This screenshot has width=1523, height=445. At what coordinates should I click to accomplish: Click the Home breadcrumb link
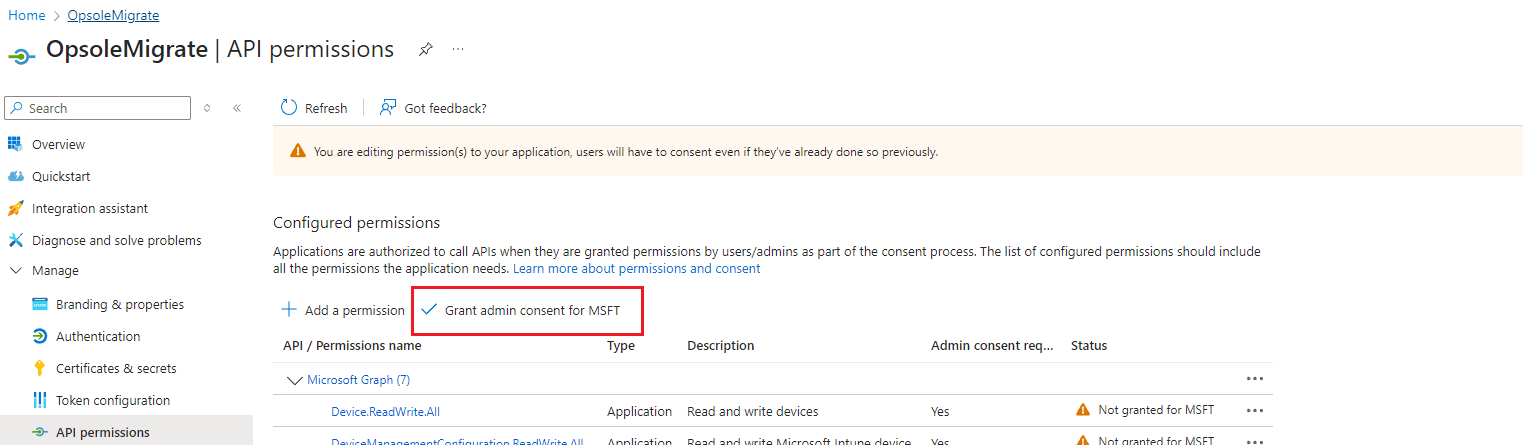(x=26, y=15)
